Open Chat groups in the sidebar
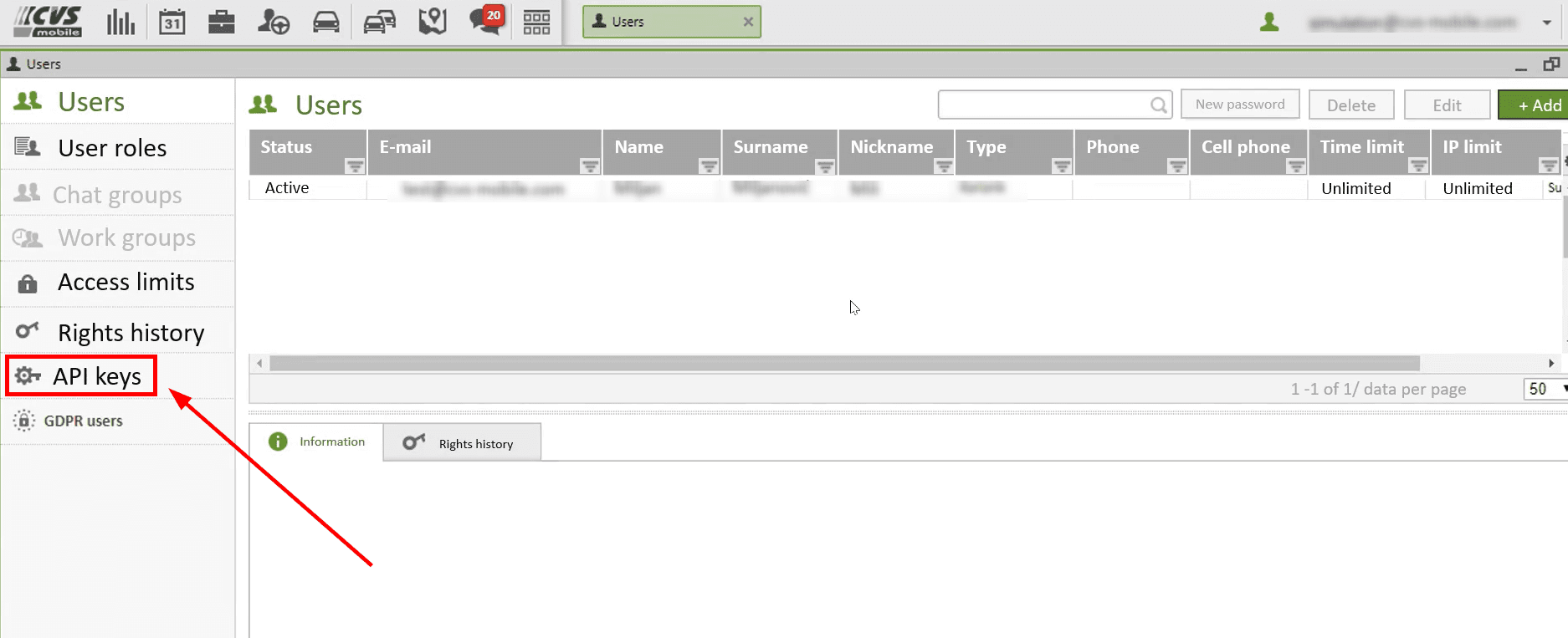 pos(117,194)
